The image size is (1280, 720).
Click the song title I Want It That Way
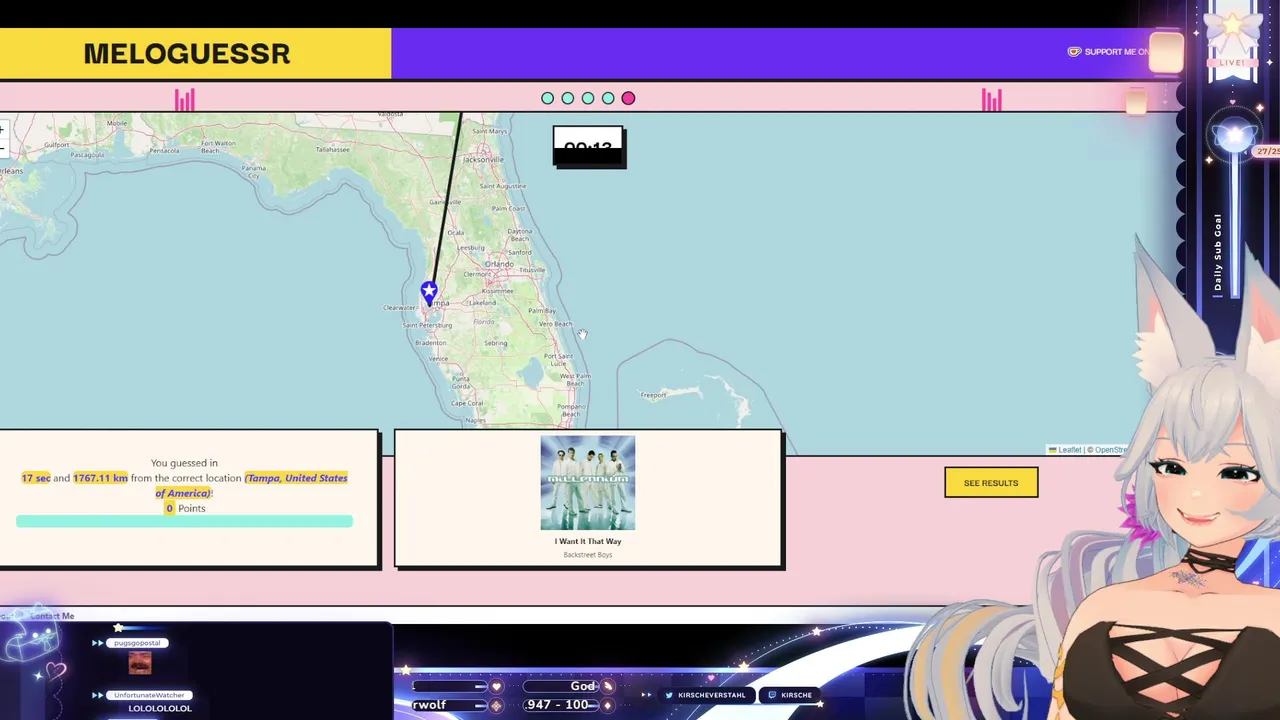pyautogui.click(x=588, y=541)
